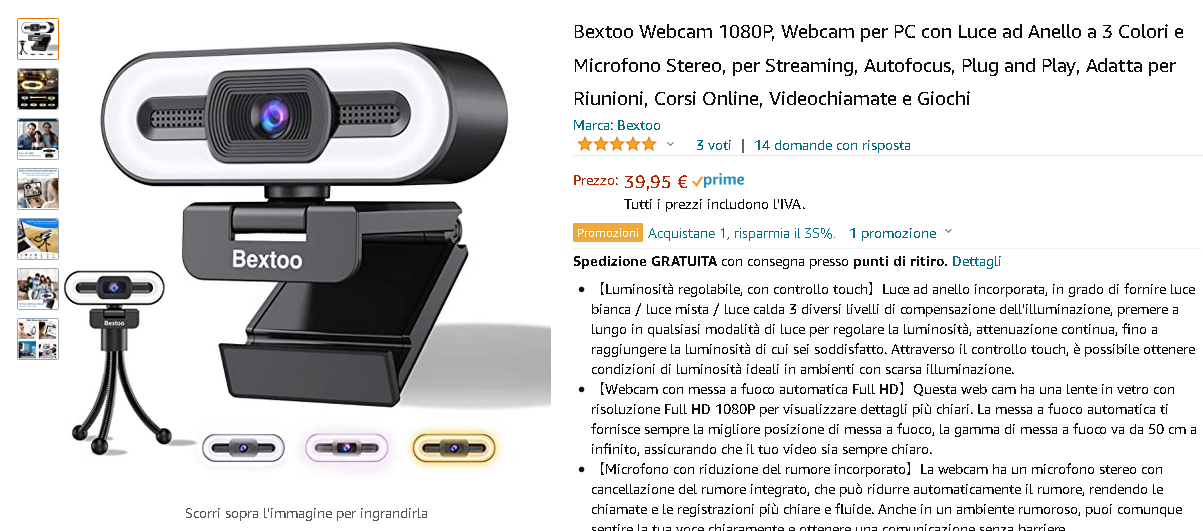Select the second dark-background thumbnail

(x=38, y=89)
